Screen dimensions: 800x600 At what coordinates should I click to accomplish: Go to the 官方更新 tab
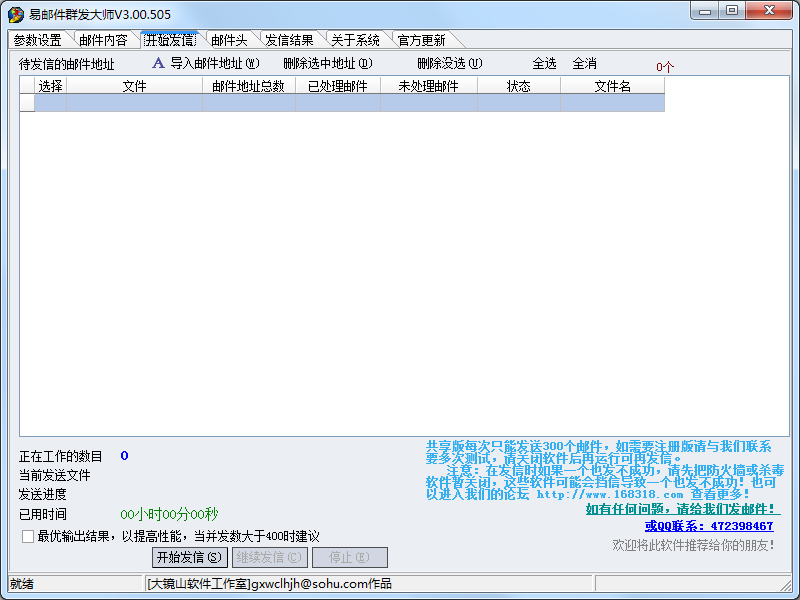click(421, 40)
